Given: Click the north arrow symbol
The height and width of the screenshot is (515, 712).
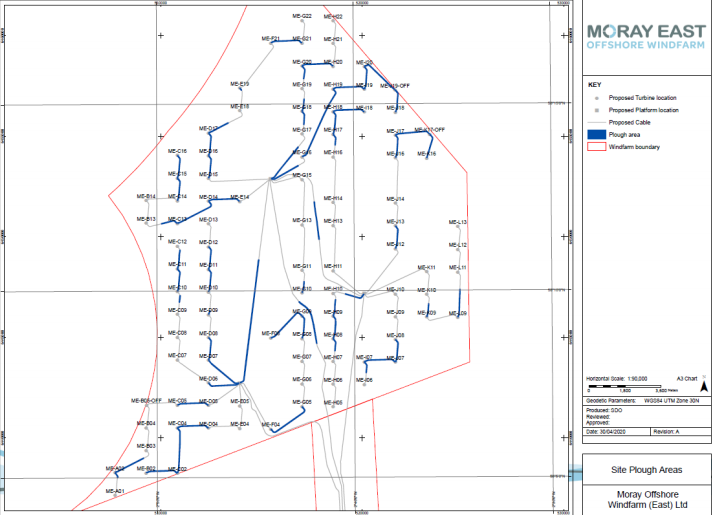Looking at the screenshot, I should click(704, 382).
